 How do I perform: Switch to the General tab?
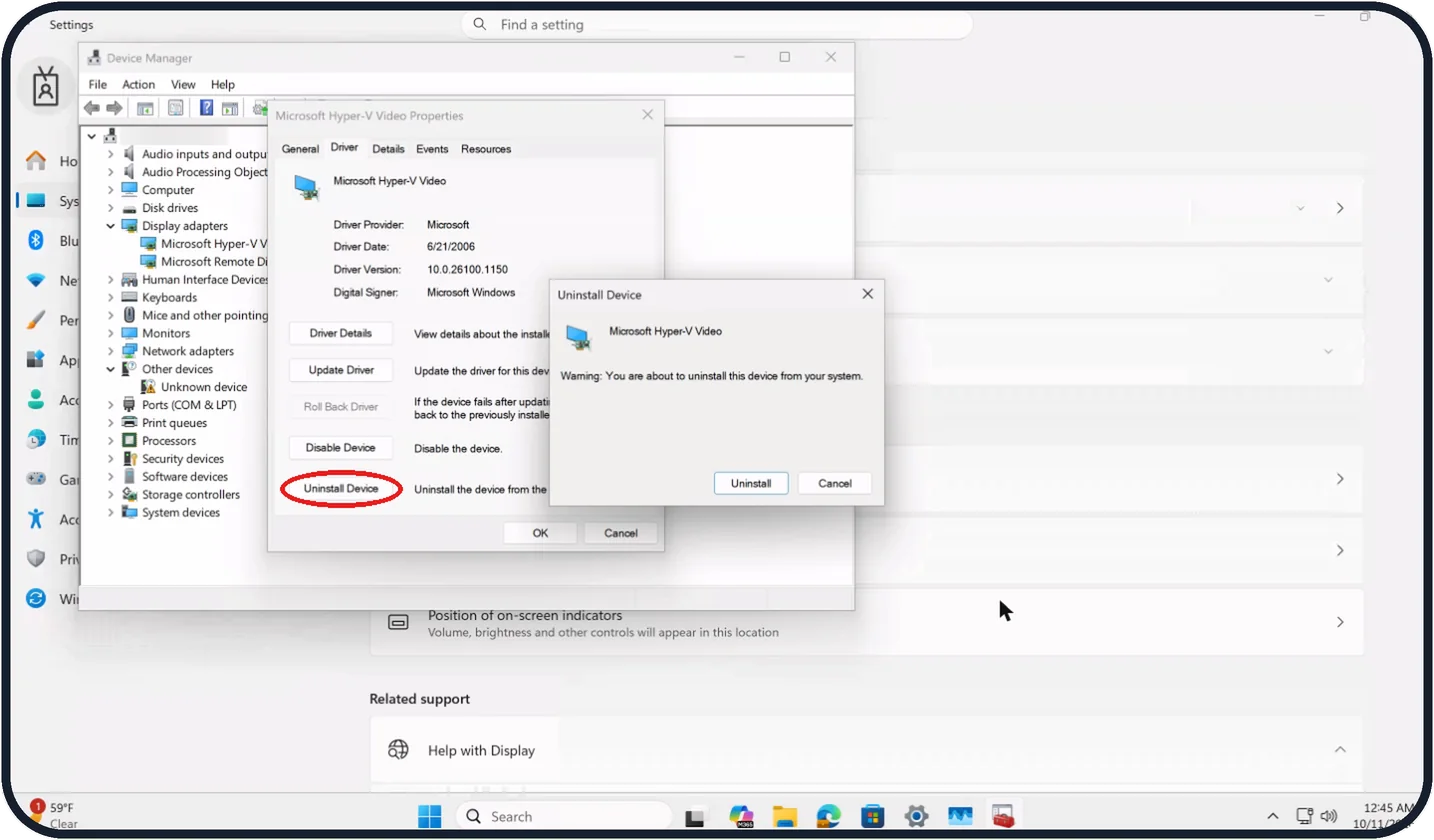[x=300, y=149]
